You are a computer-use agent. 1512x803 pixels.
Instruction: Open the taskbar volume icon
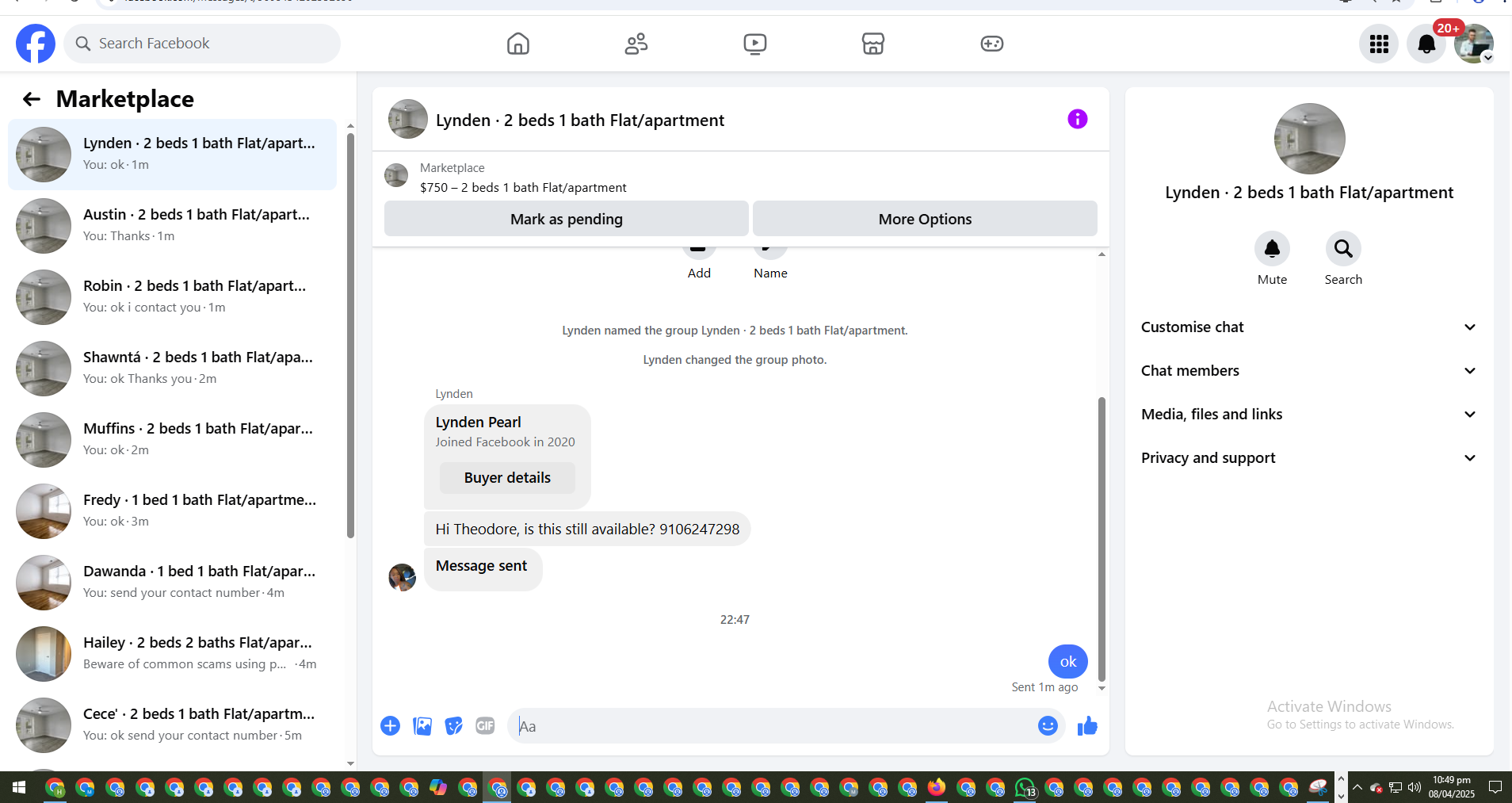(1415, 787)
